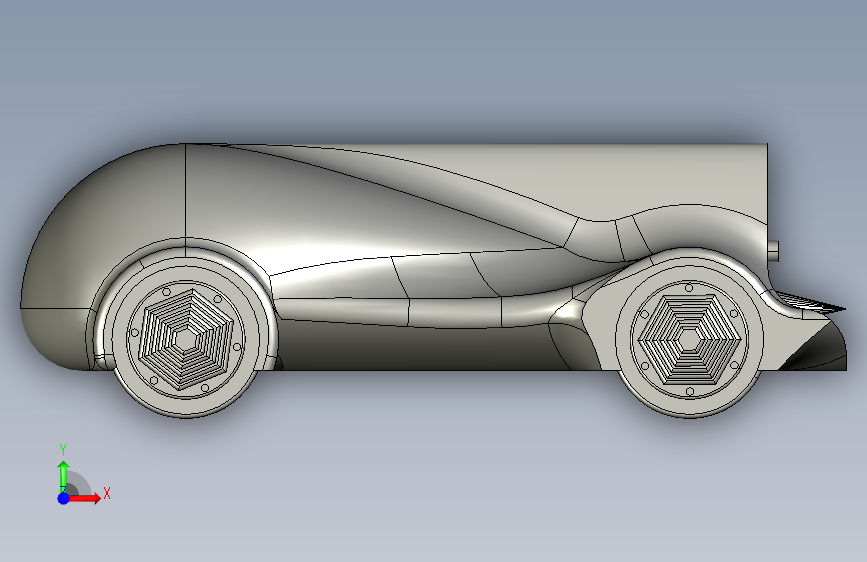Pick the small cylindrical stub at the car's flat end

point(773,251)
